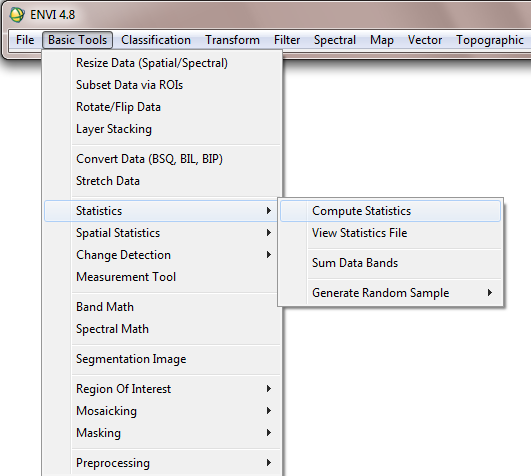531x476 pixels.
Task: Choose Layer Stacking
Action: 161,129
